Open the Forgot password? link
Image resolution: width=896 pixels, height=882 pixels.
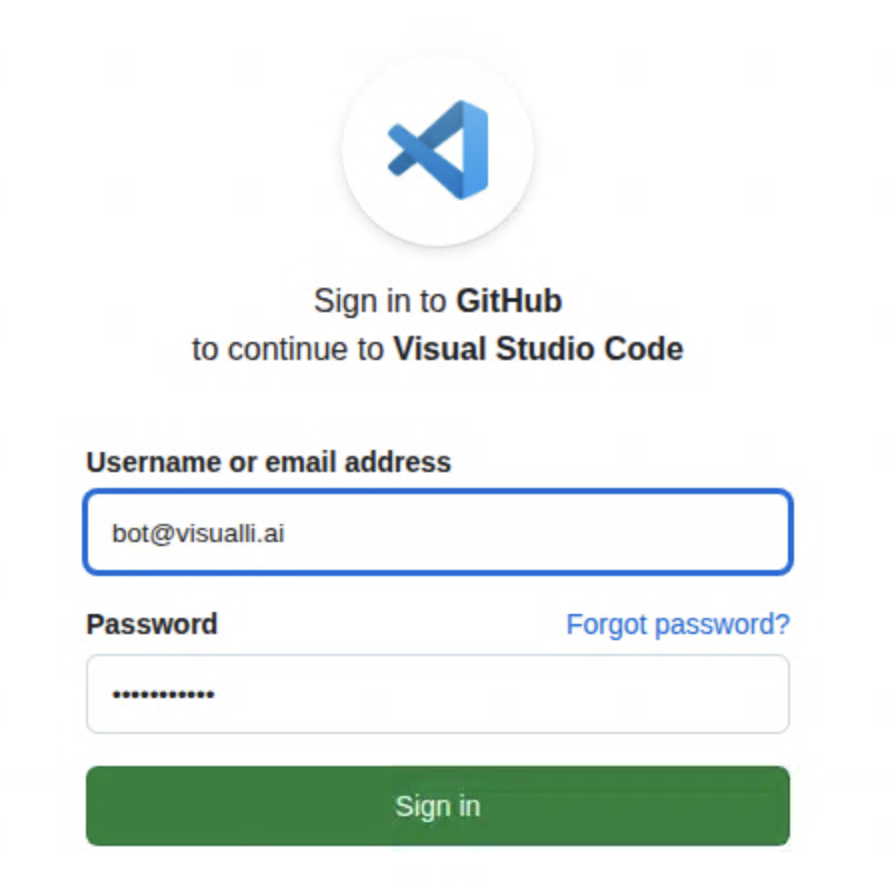677,625
